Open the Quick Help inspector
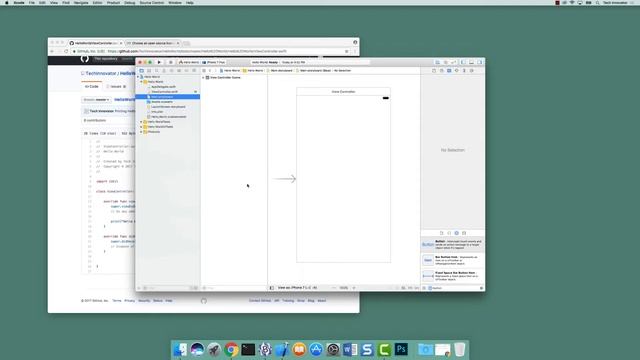This screenshot has width=640, height=360. point(442,71)
